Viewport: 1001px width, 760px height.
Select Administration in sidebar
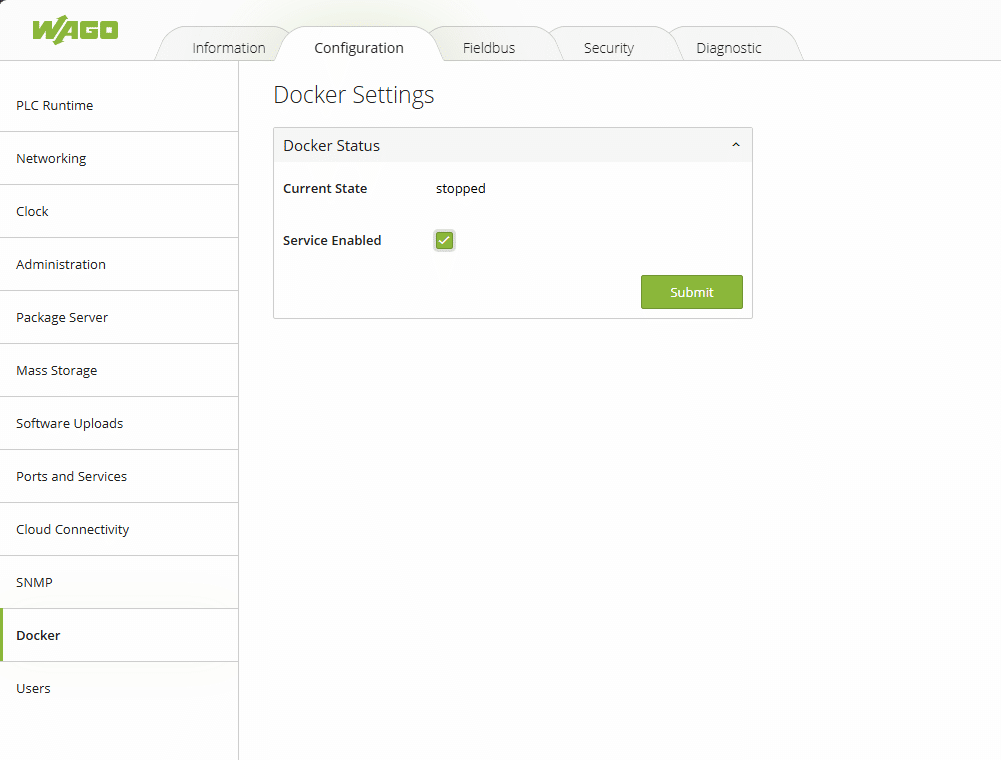click(119, 264)
